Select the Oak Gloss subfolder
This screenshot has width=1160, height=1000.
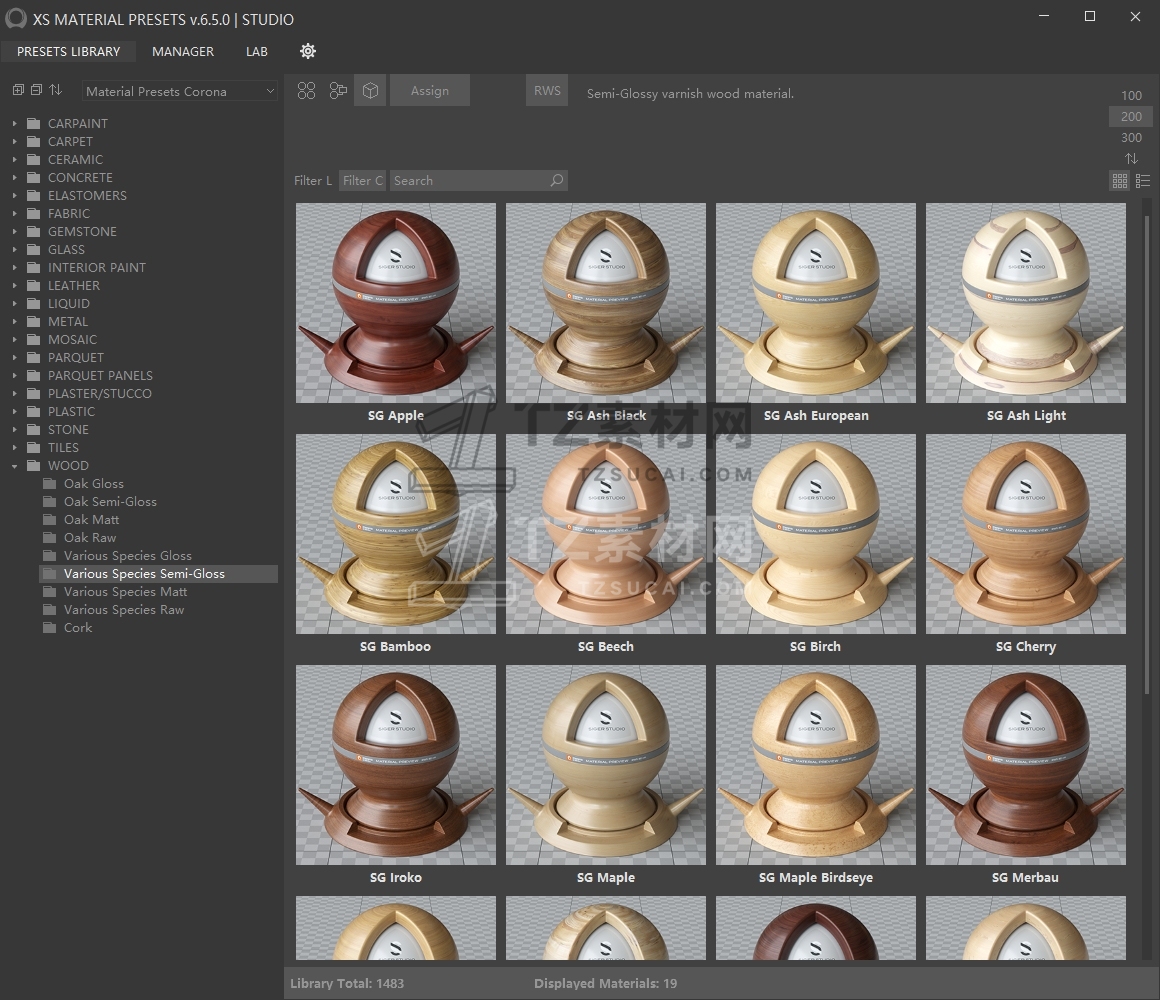click(x=93, y=484)
